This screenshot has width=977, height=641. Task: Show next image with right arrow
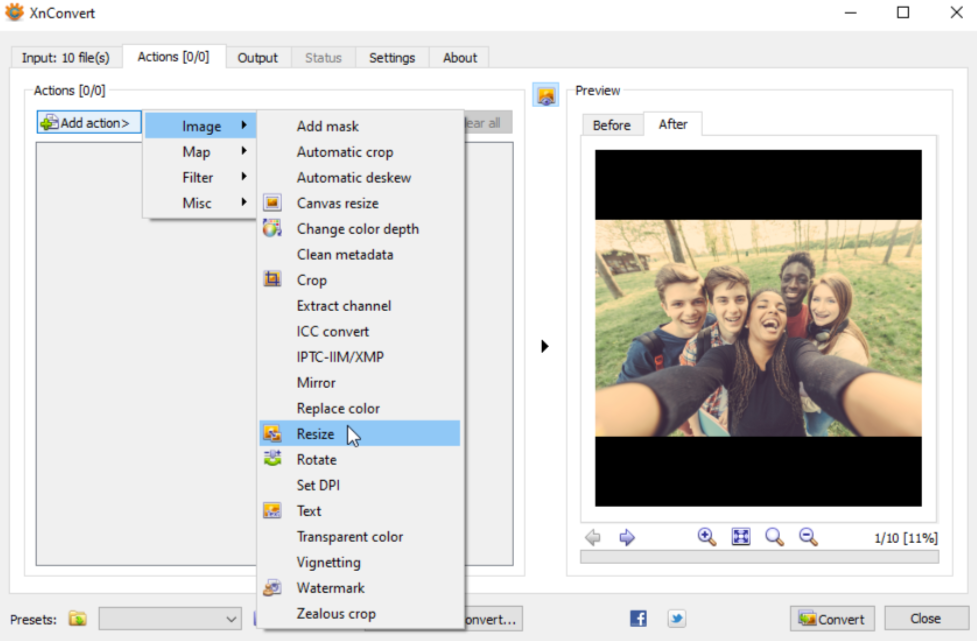[x=627, y=537]
